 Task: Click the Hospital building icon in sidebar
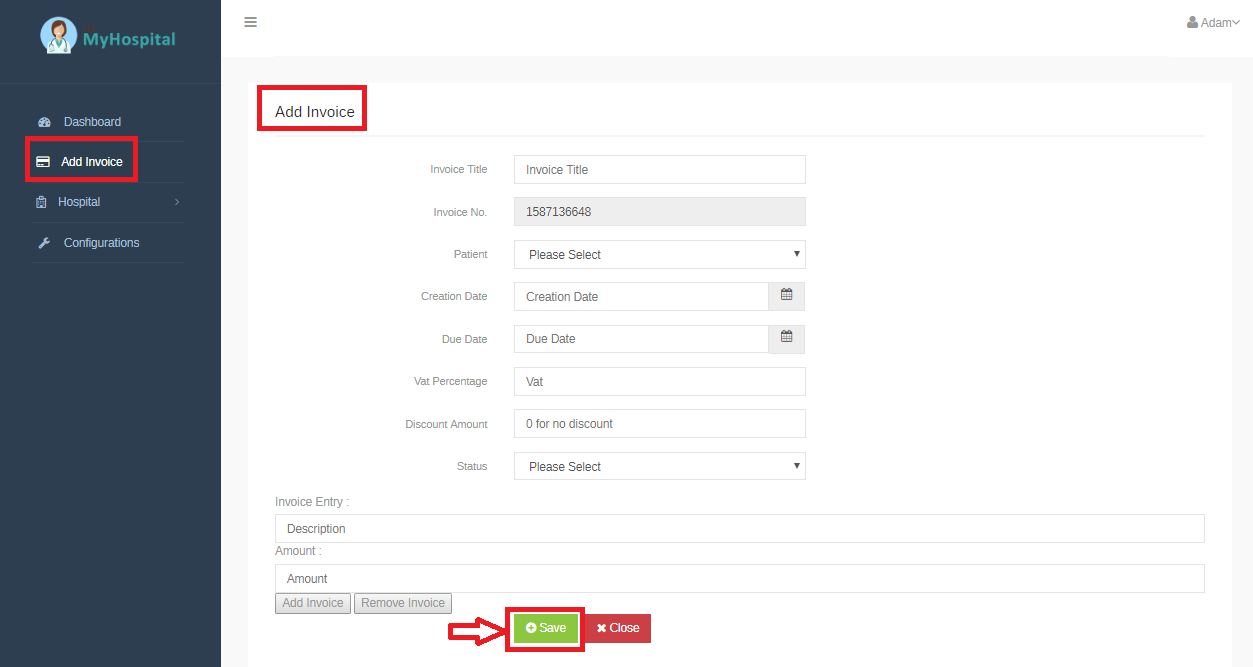(x=41, y=202)
